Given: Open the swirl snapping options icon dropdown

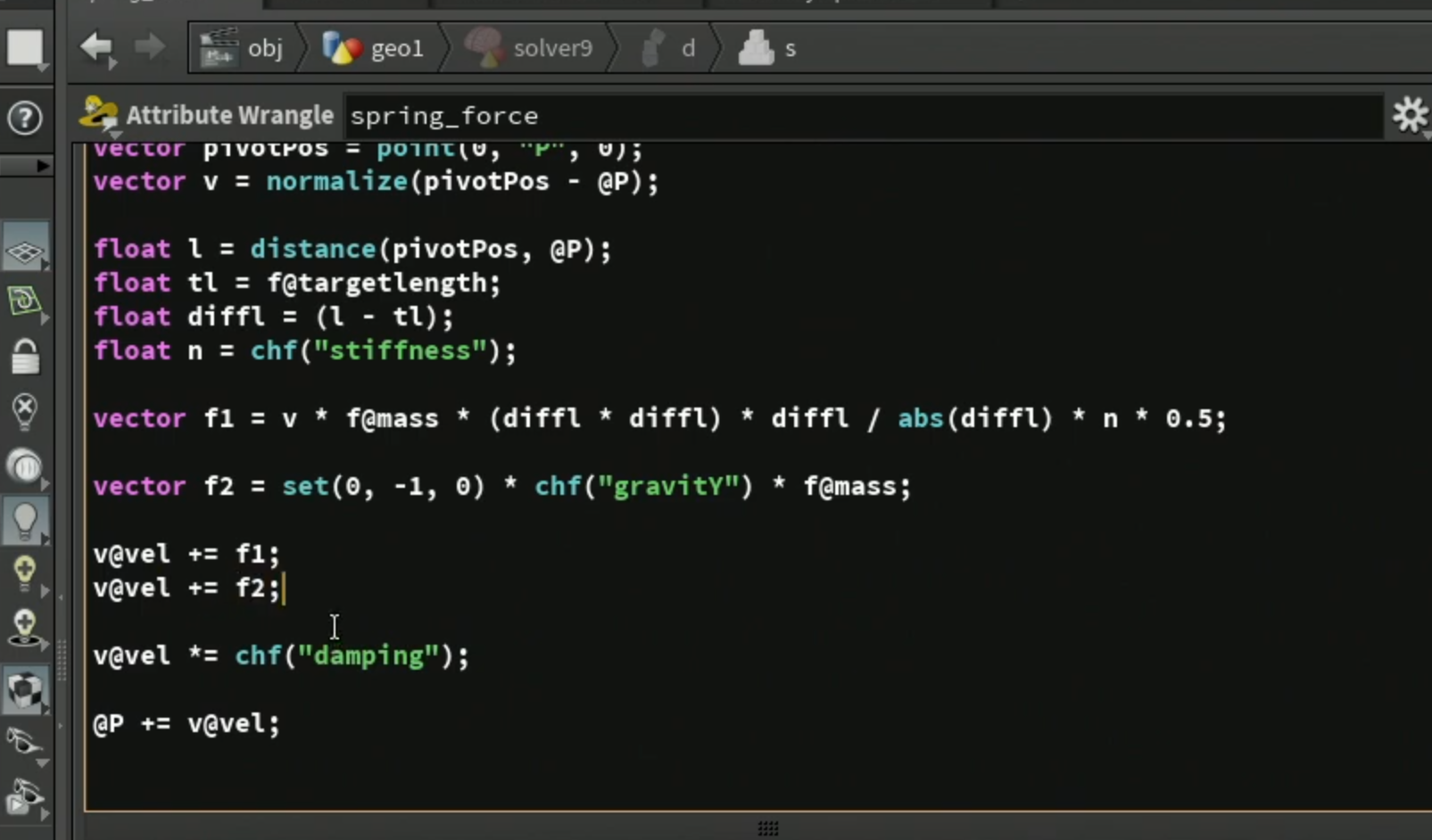Looking at the screenshot, I should [25, 301].
